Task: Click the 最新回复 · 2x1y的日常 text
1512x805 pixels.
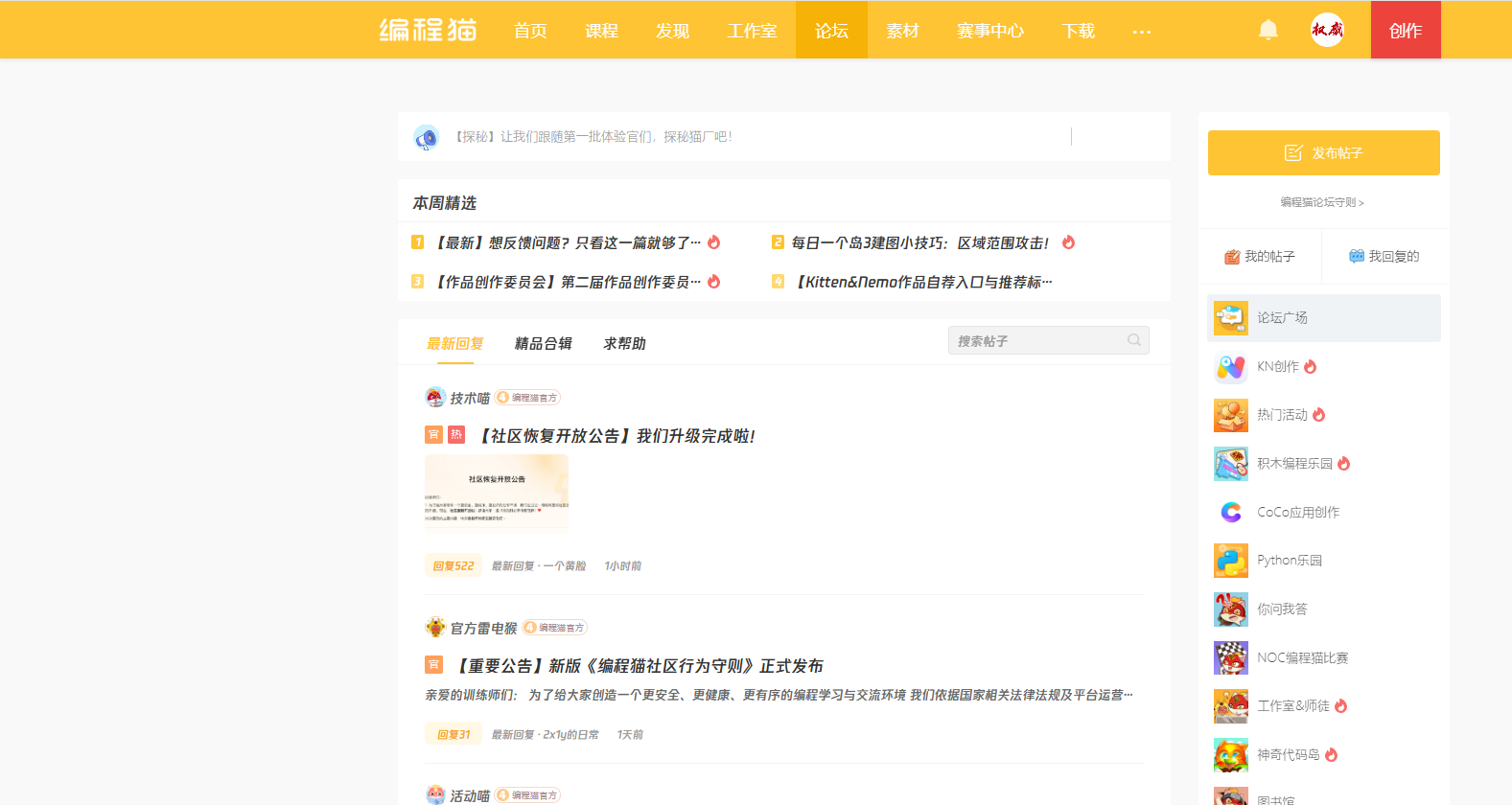Action: click(546, 735)
